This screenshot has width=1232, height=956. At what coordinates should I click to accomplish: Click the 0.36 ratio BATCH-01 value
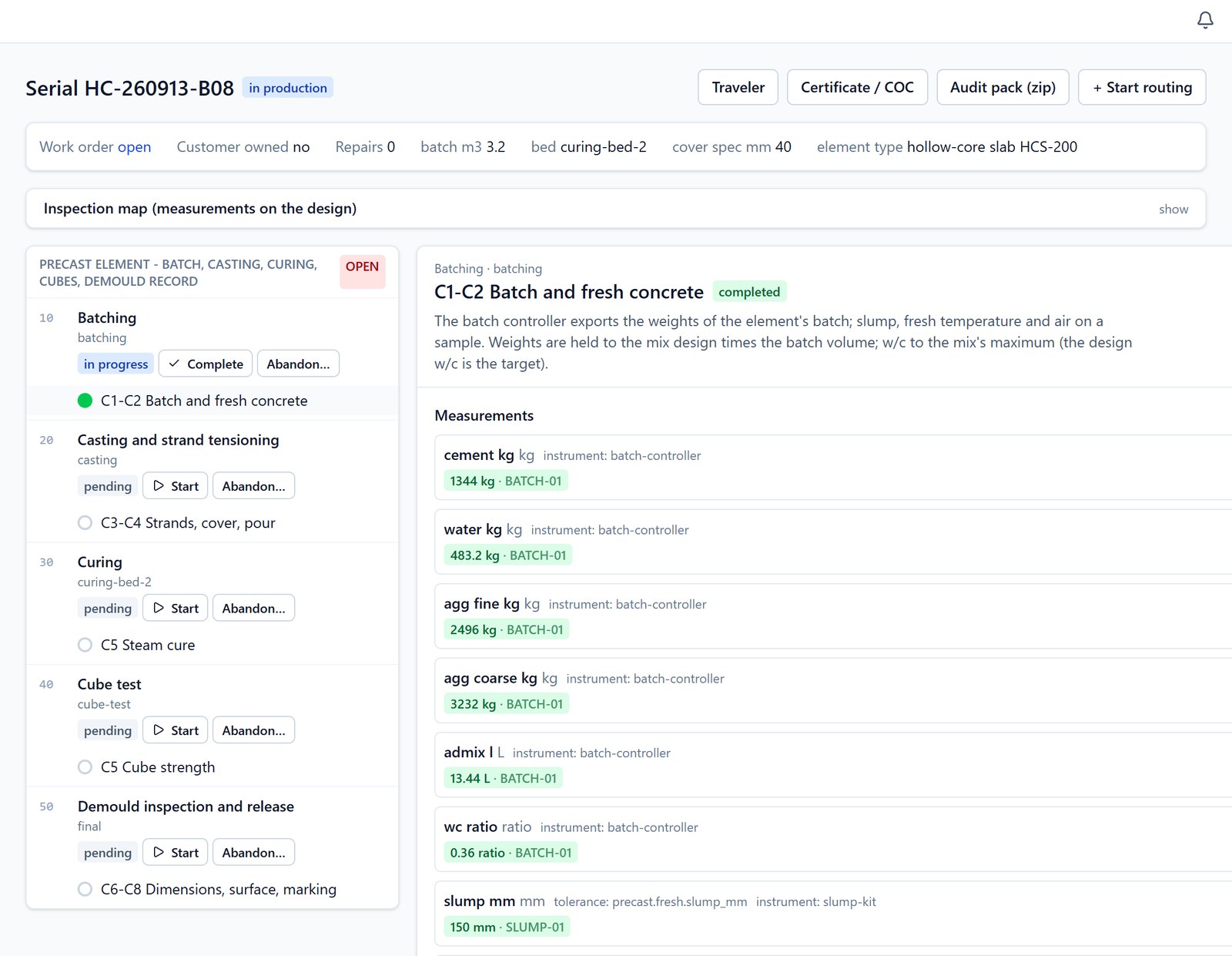point(511,853)
